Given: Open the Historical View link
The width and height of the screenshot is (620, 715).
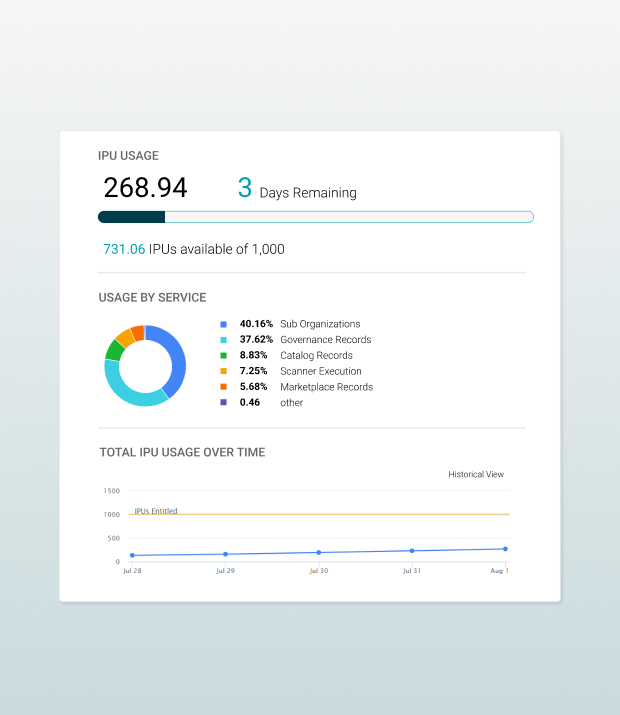Looking at the screenshot, I should [476, 475].
